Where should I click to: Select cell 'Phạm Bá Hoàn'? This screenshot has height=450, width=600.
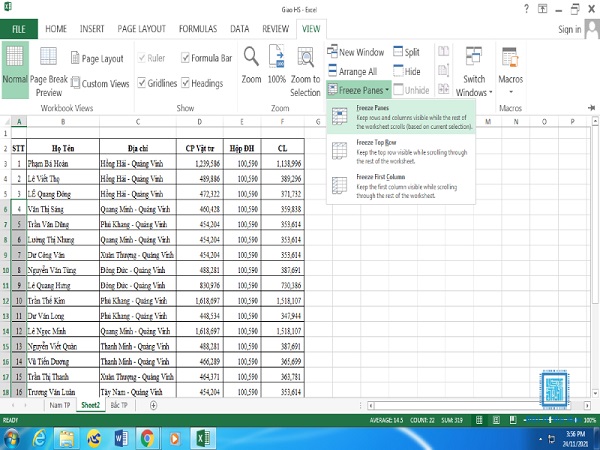tap(63, 163)
